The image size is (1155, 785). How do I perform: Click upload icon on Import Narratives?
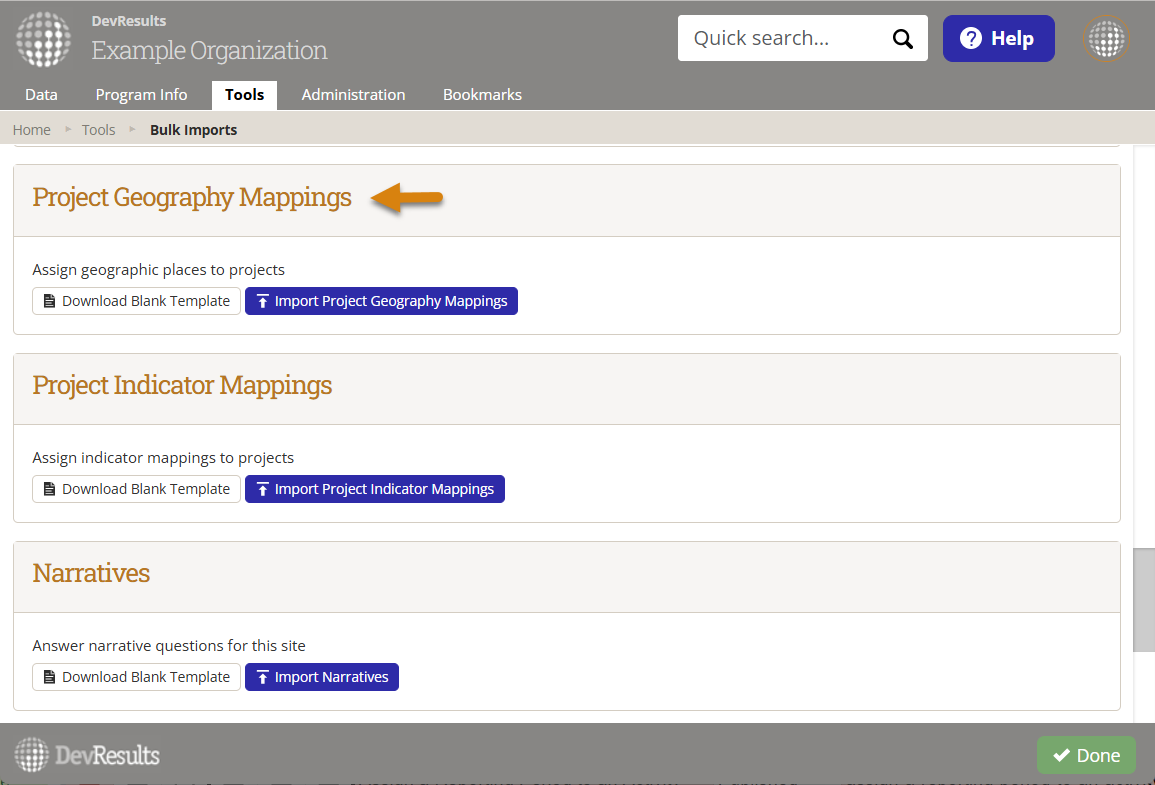click(262, 677)
